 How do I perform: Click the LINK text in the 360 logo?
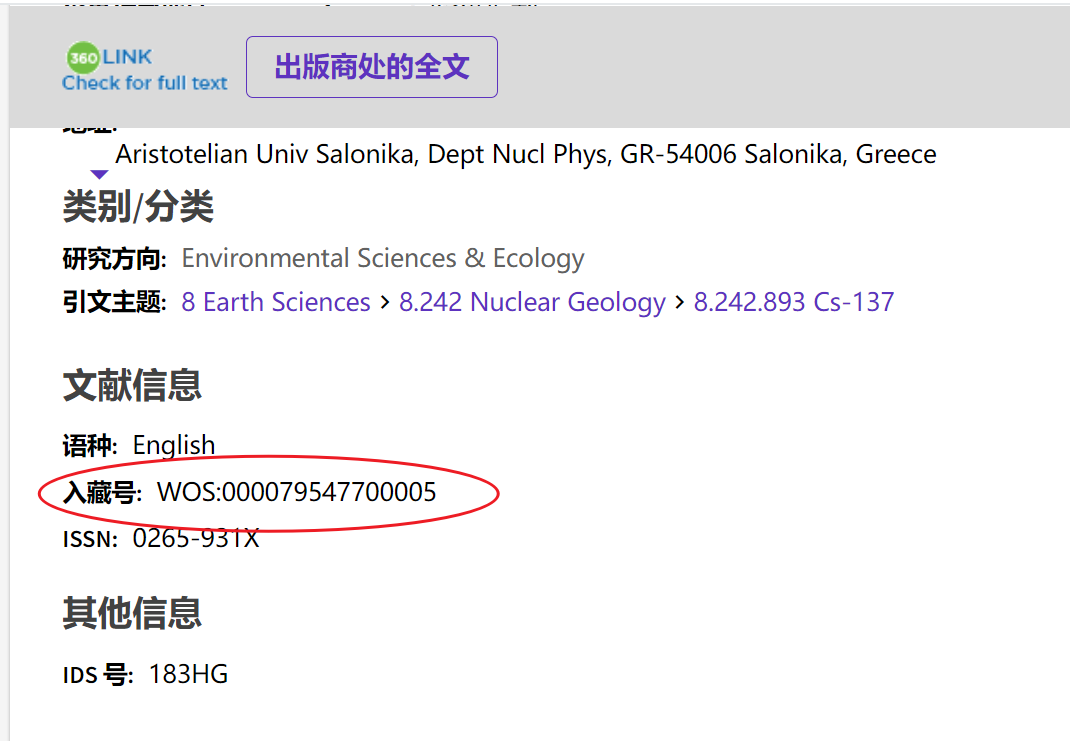(x=127, y=57)
